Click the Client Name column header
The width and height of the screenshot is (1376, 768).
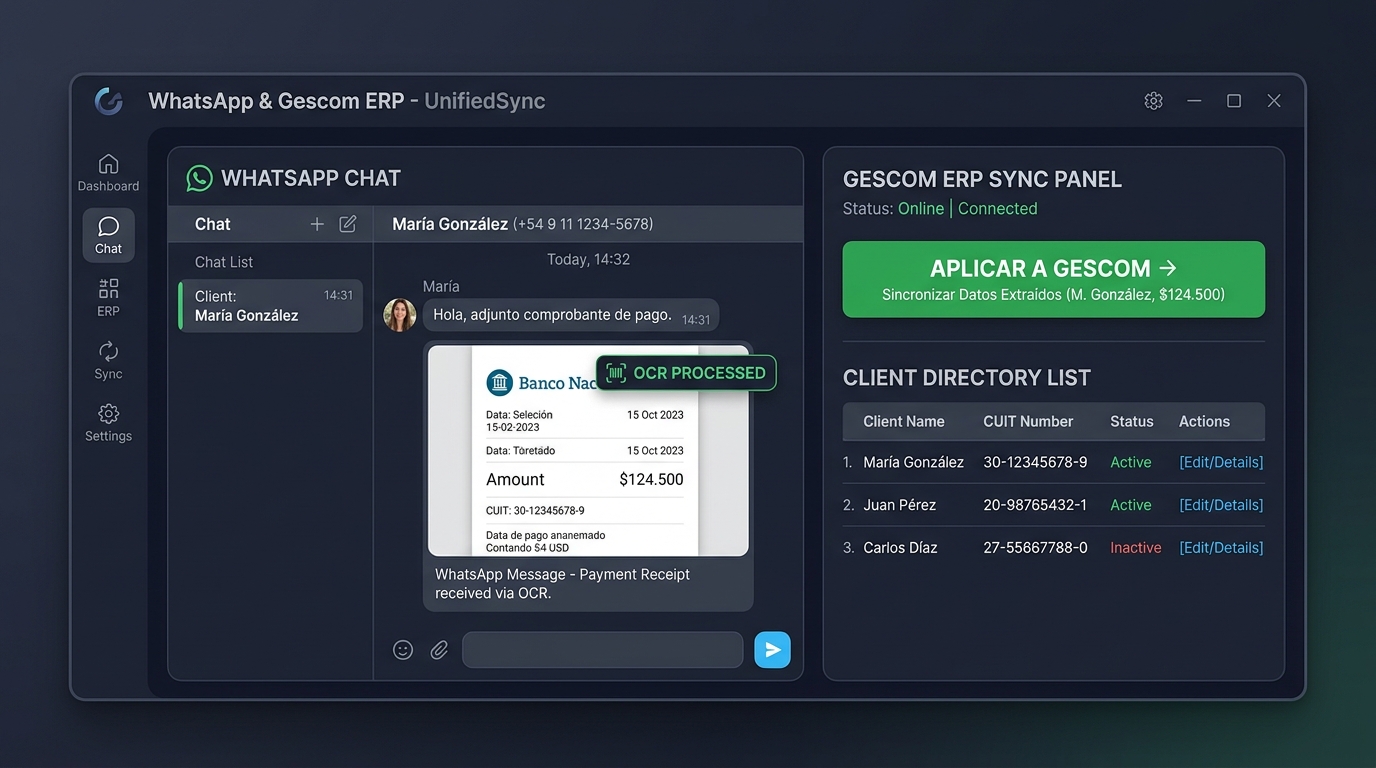904,421
